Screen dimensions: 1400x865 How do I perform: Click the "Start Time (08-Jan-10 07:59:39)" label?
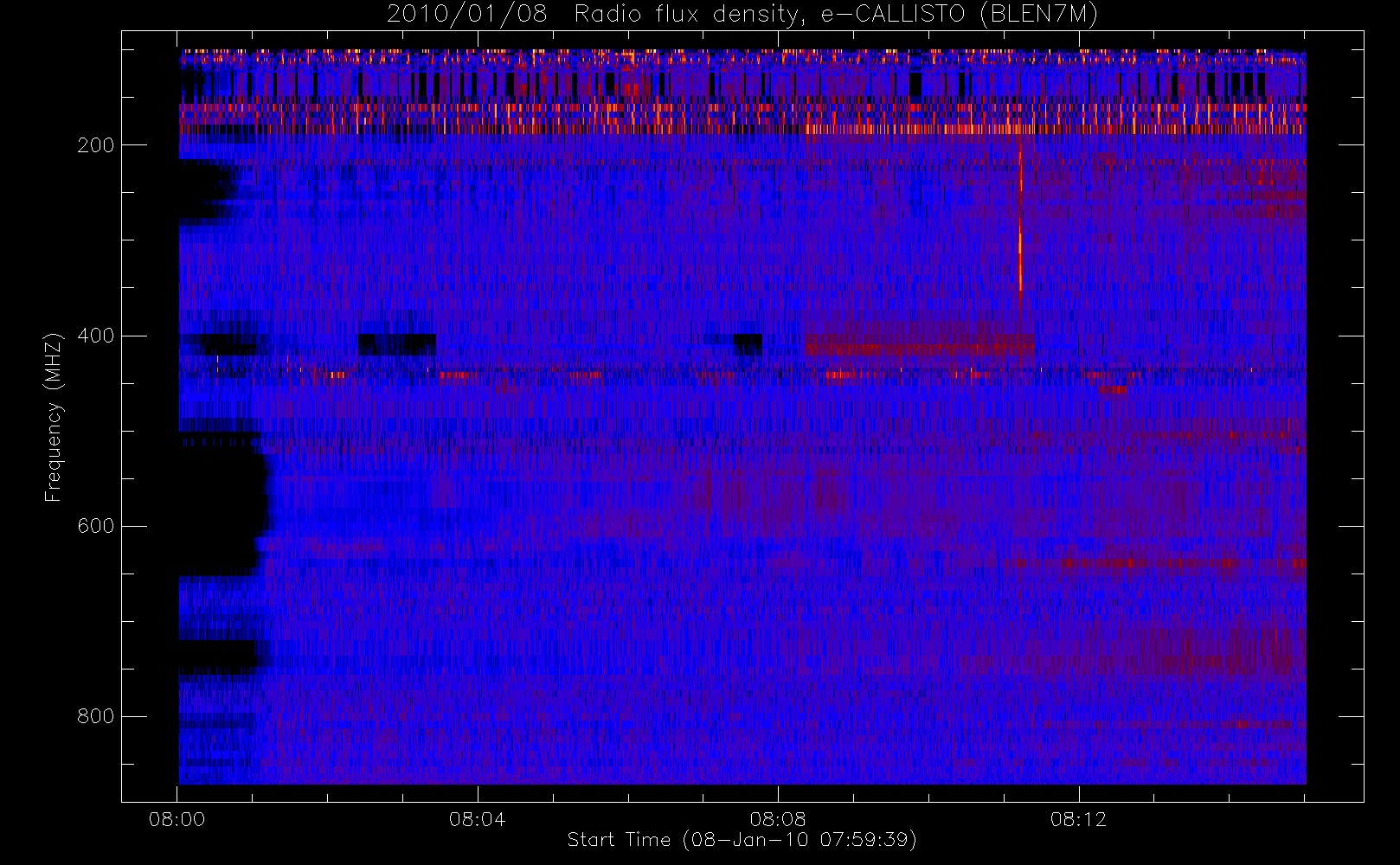(x=742, y=840)
